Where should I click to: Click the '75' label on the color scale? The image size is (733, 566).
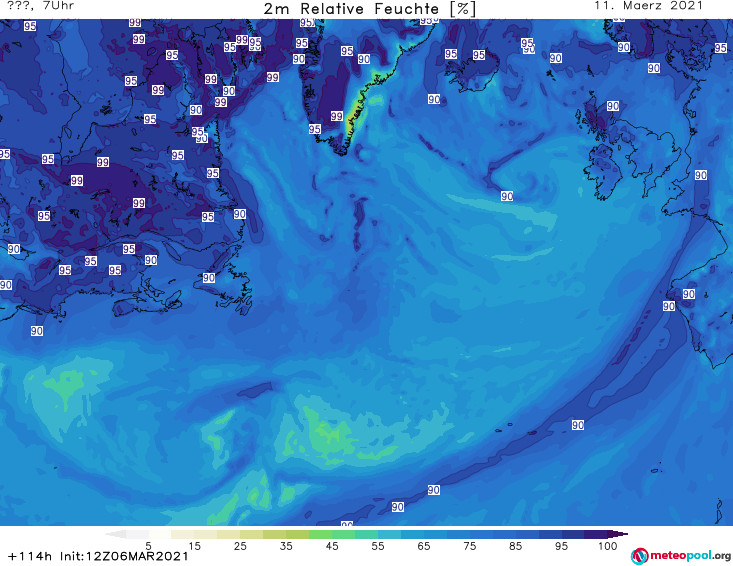469,546
